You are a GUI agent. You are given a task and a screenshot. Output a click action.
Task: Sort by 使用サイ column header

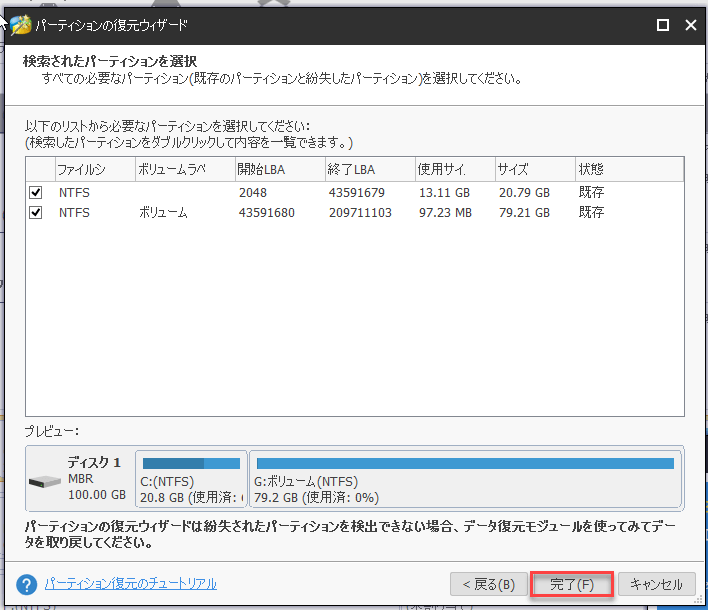pos(455,169)
